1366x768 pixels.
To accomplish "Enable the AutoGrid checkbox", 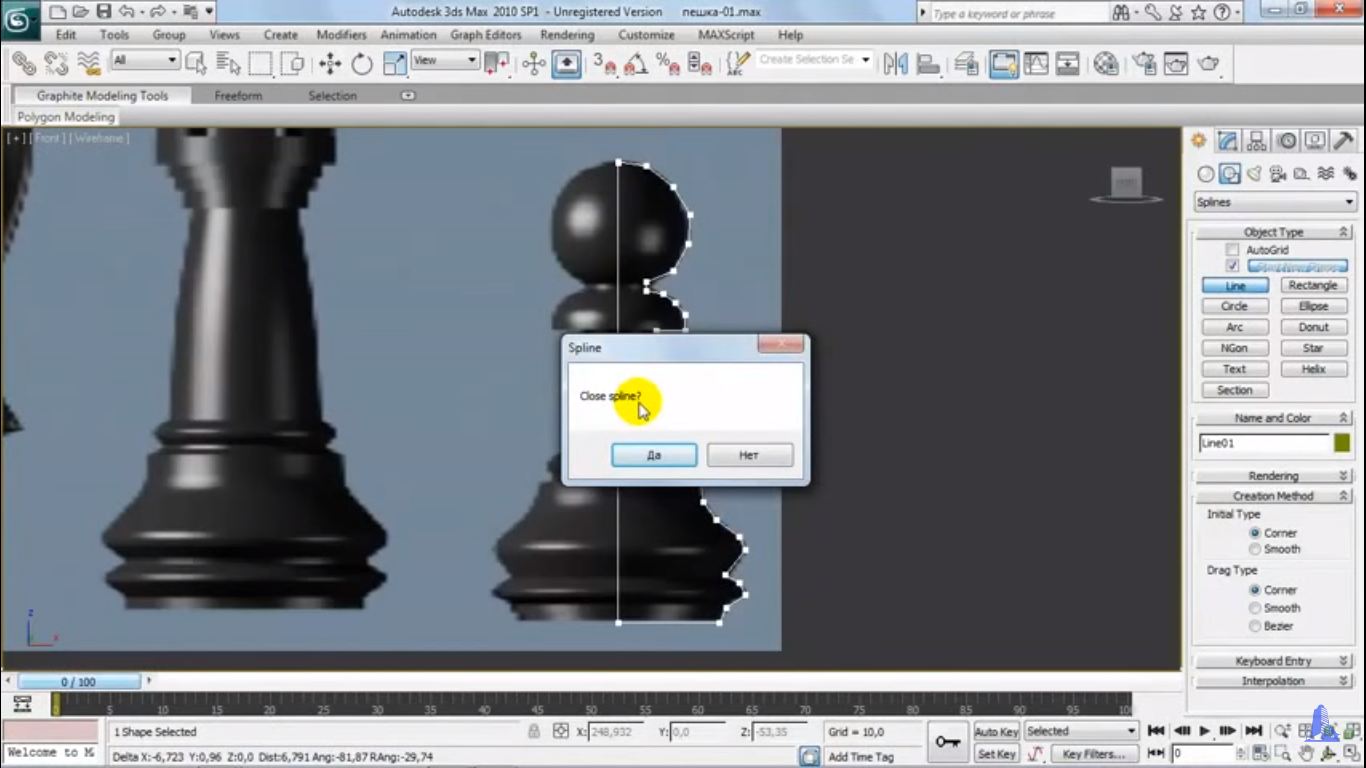I will (1232, 250).
